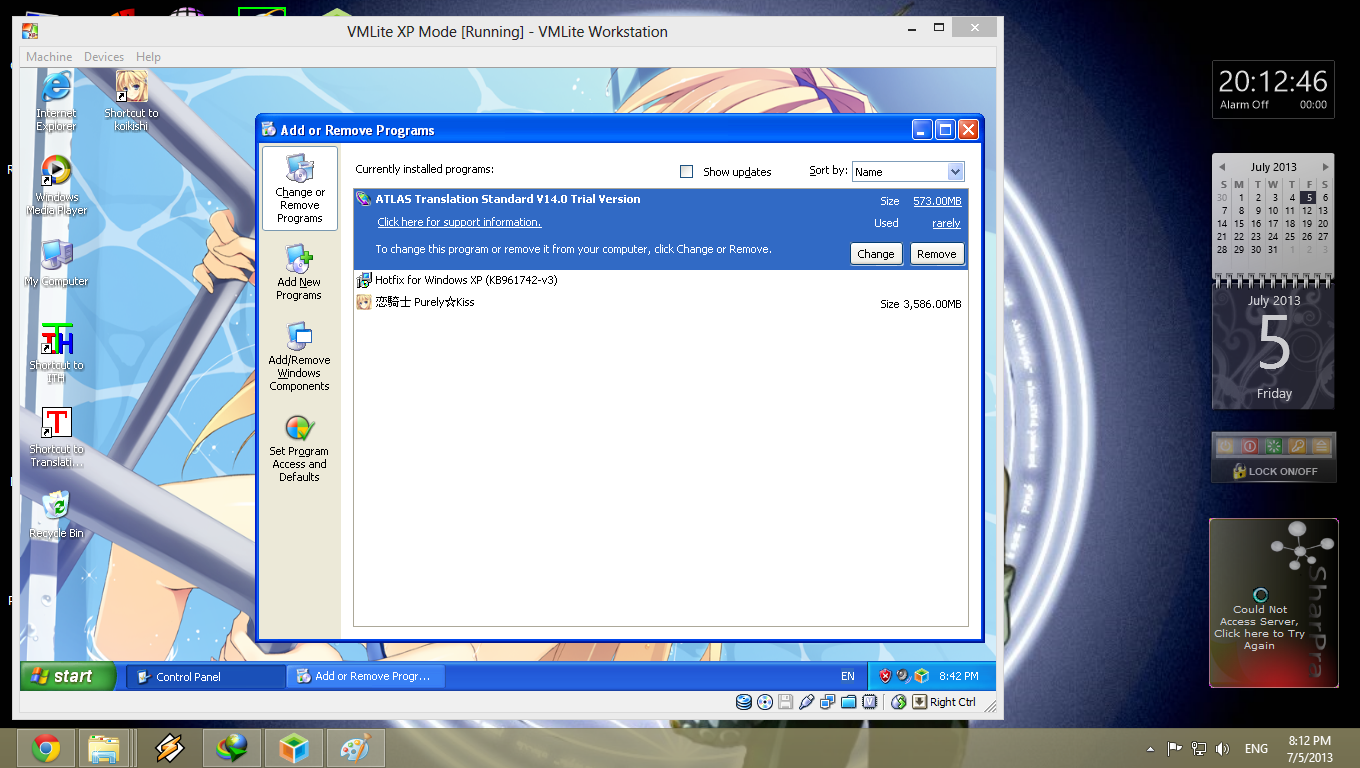Click the virtualization chip indicator in VM status bar
The image size is (1360, 768).
[x=870, y=702]
